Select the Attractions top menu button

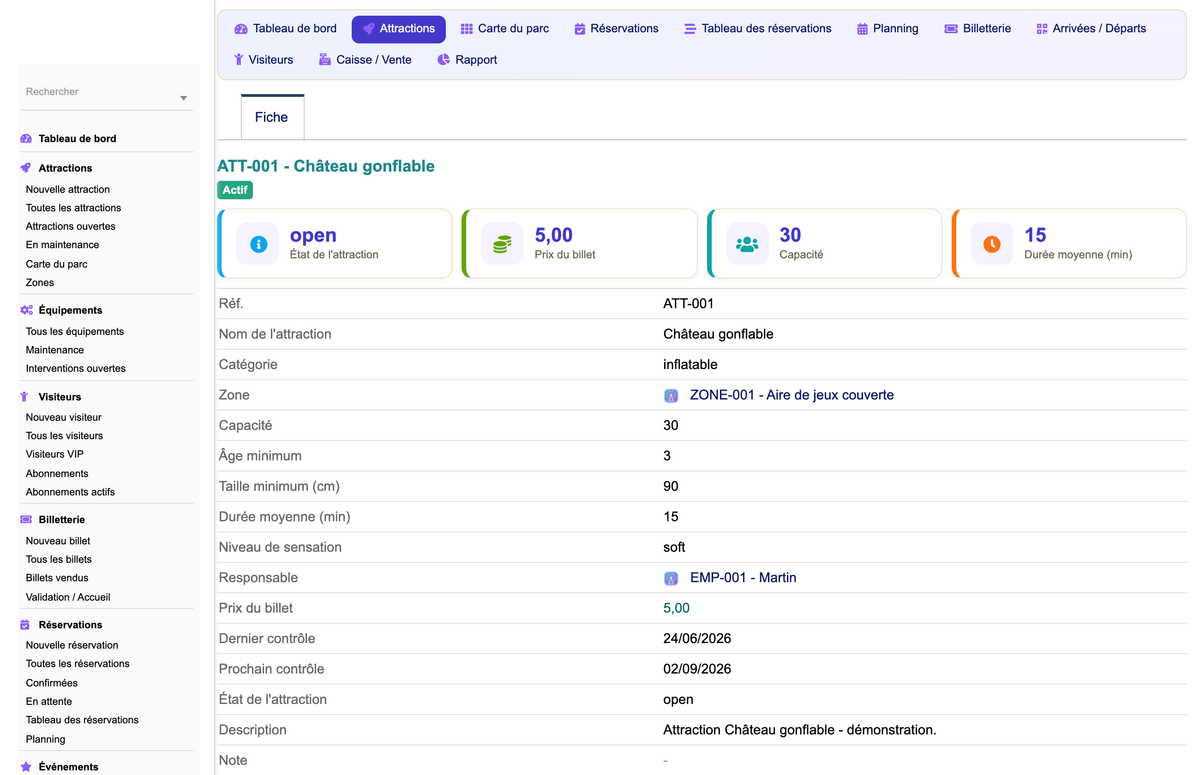point(399,29)
